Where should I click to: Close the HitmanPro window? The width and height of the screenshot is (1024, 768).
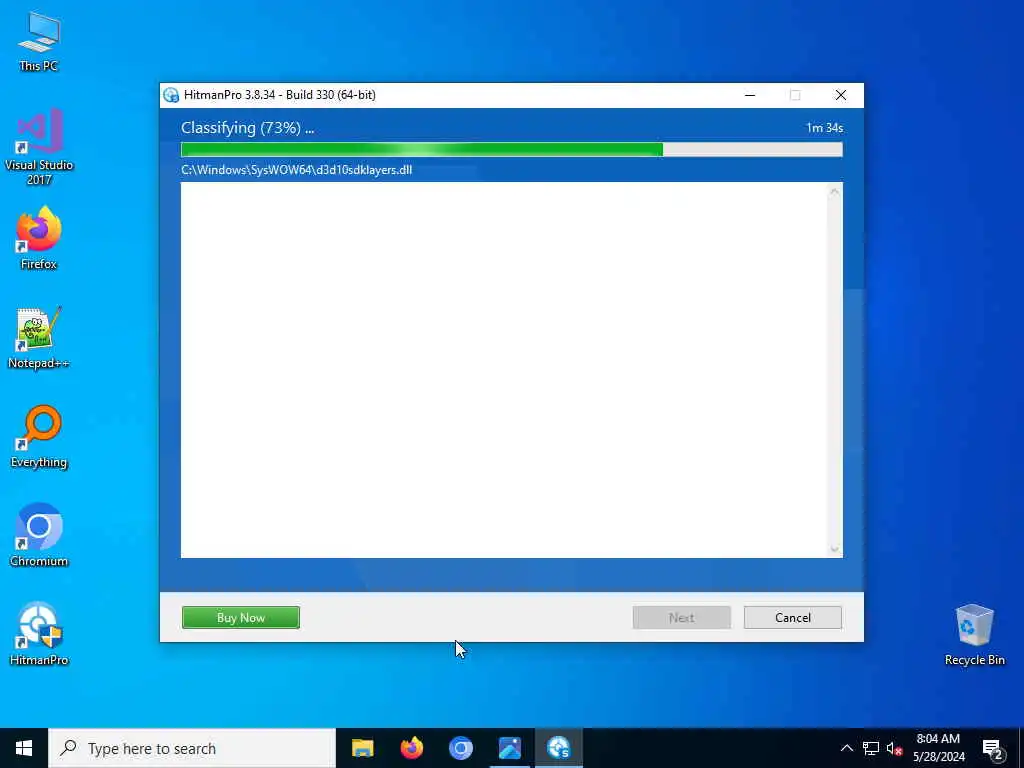841,95
